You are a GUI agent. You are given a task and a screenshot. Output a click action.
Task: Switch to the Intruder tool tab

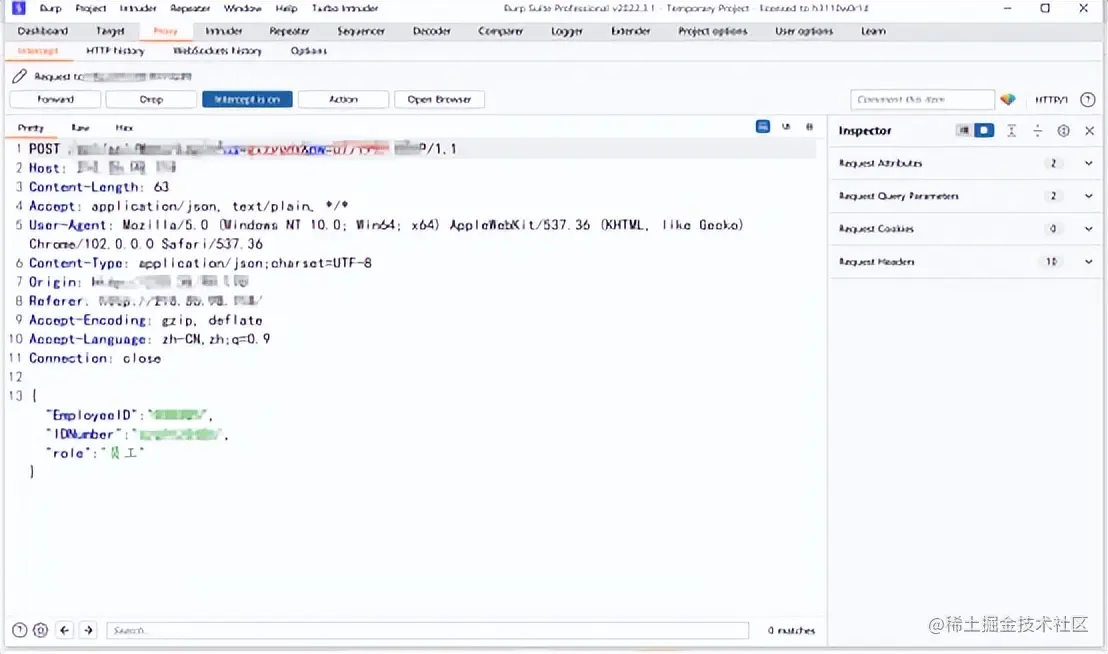224,31
